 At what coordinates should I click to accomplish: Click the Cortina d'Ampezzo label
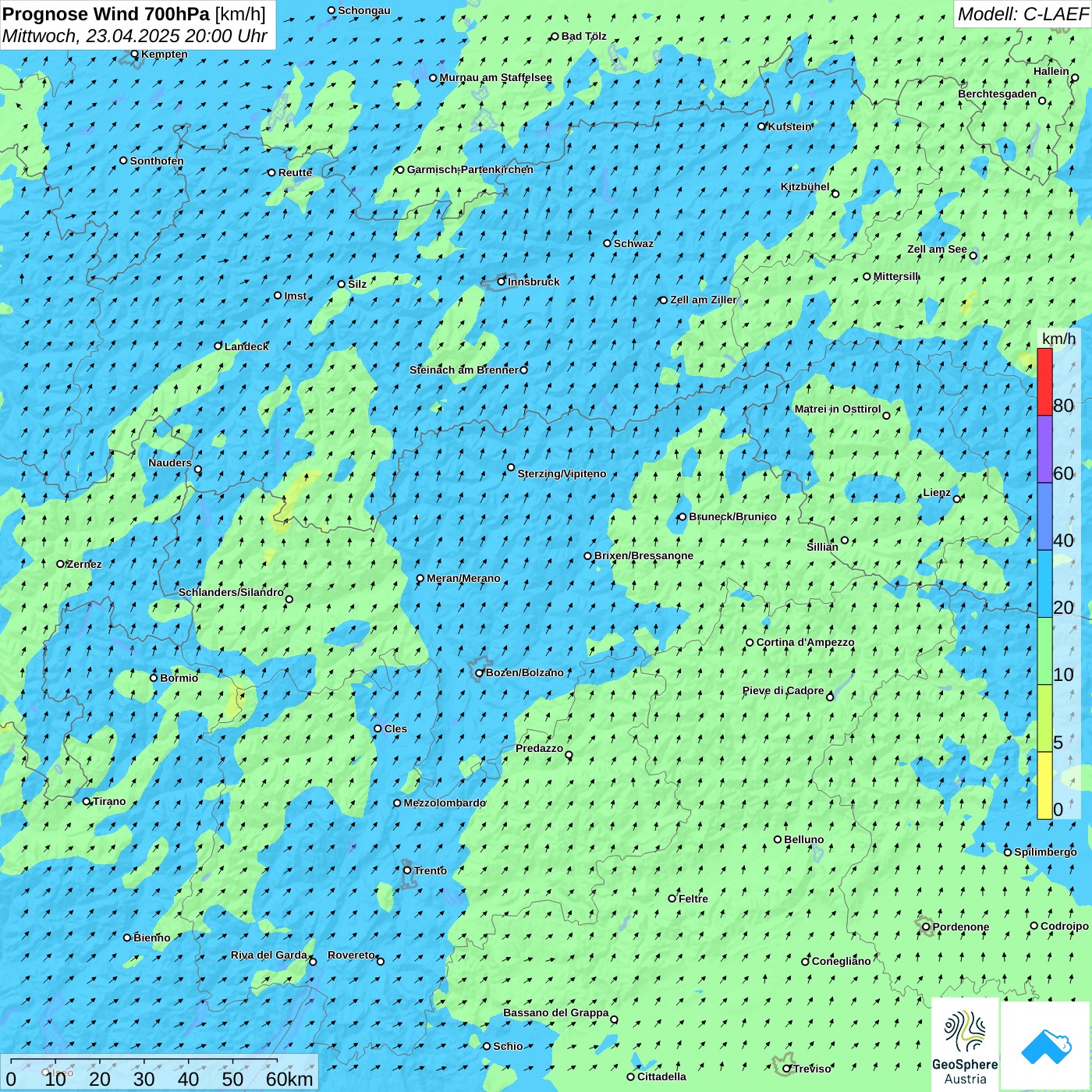(x=805, y=643)
